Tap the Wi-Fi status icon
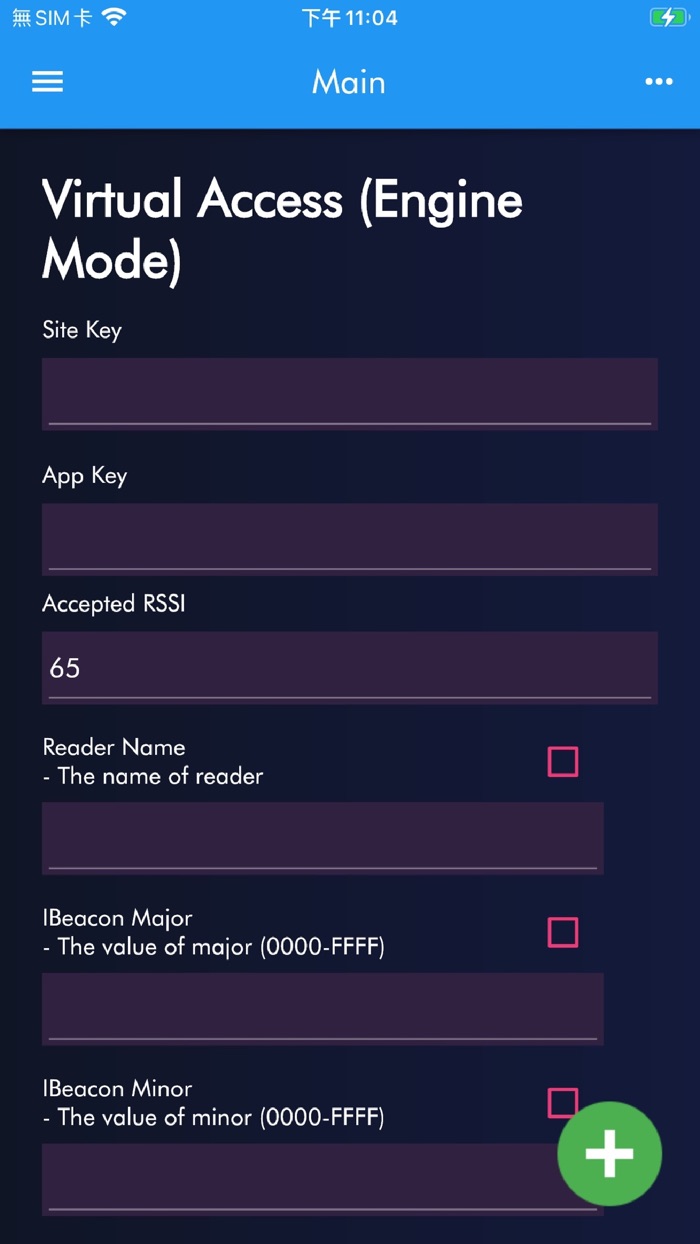700x1244 pixels. pyautogui.click(x=113, y=16)
